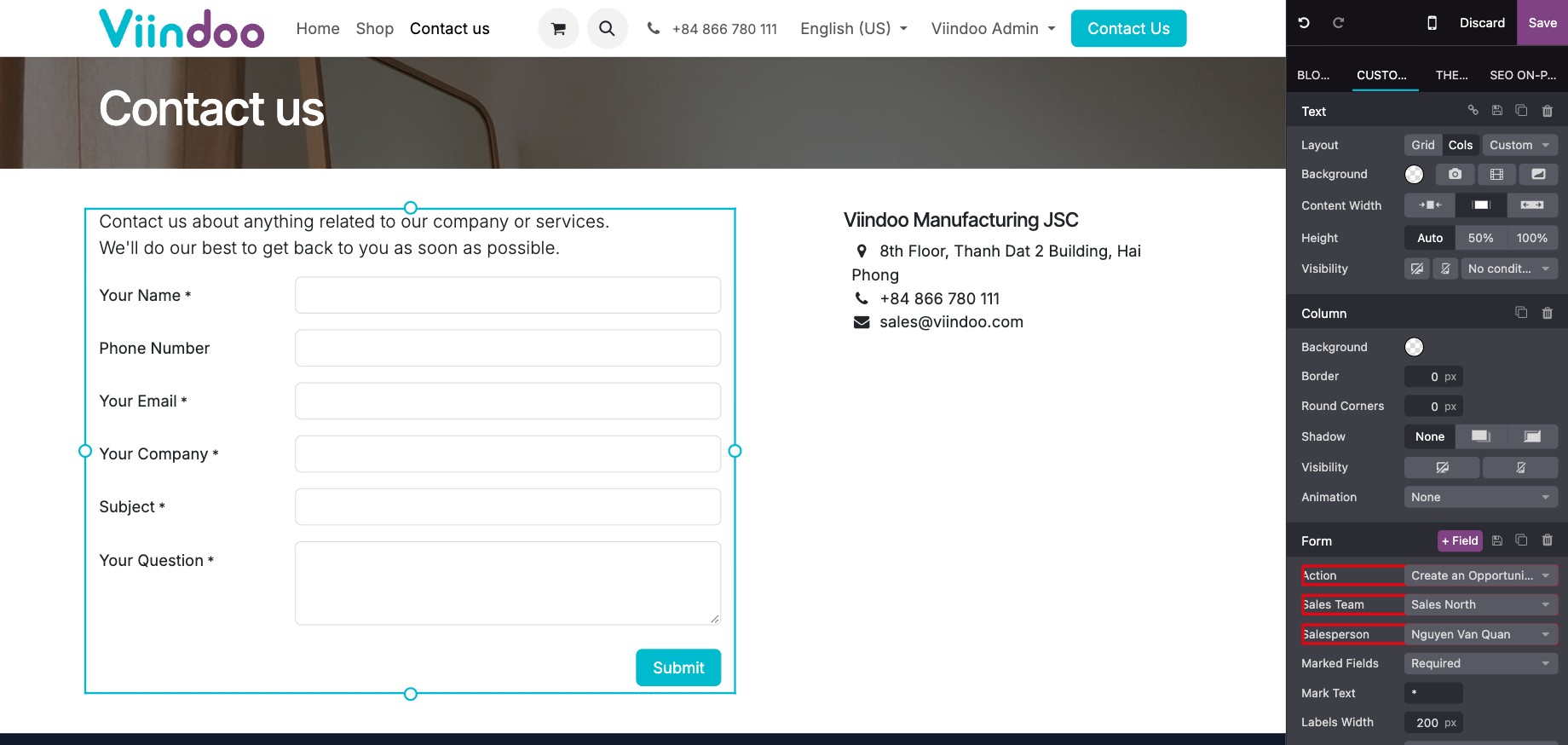Image resolution: width=1568 pixels, height=745 pixels.
Task: Open the No condition visibility dropdown
Action: [1509, 269]
